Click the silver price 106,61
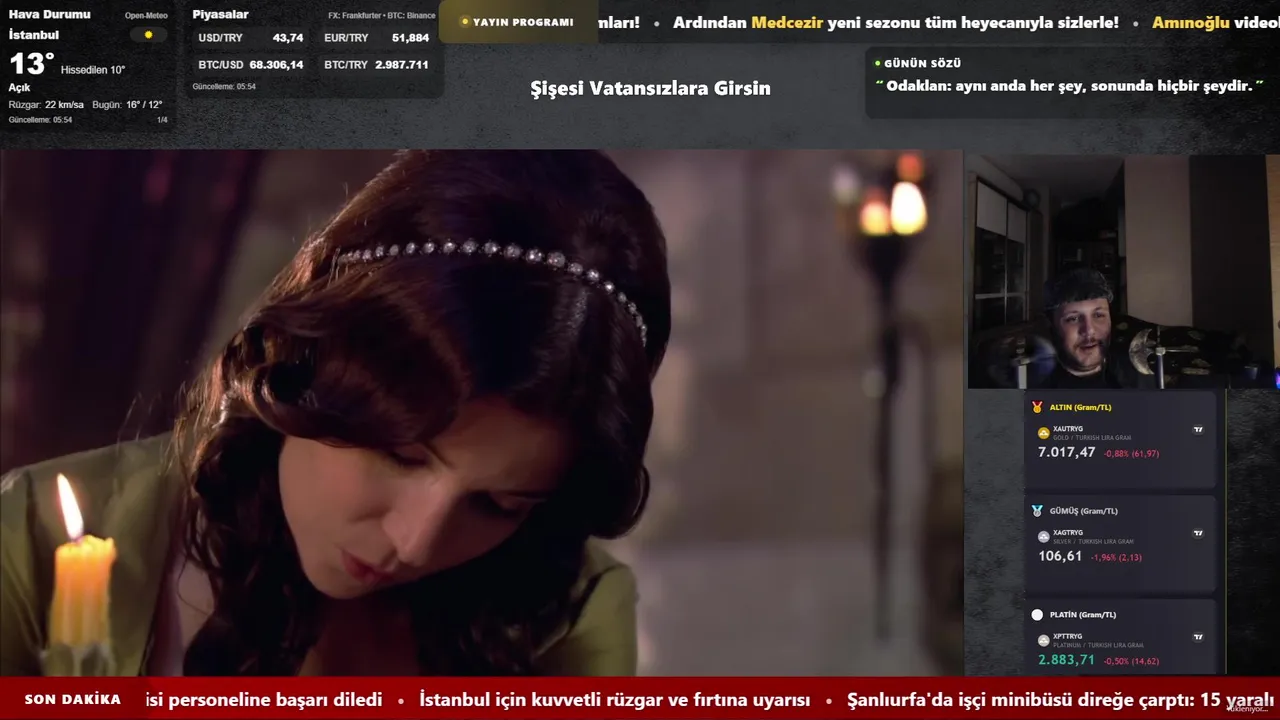 pos(1060,556)
